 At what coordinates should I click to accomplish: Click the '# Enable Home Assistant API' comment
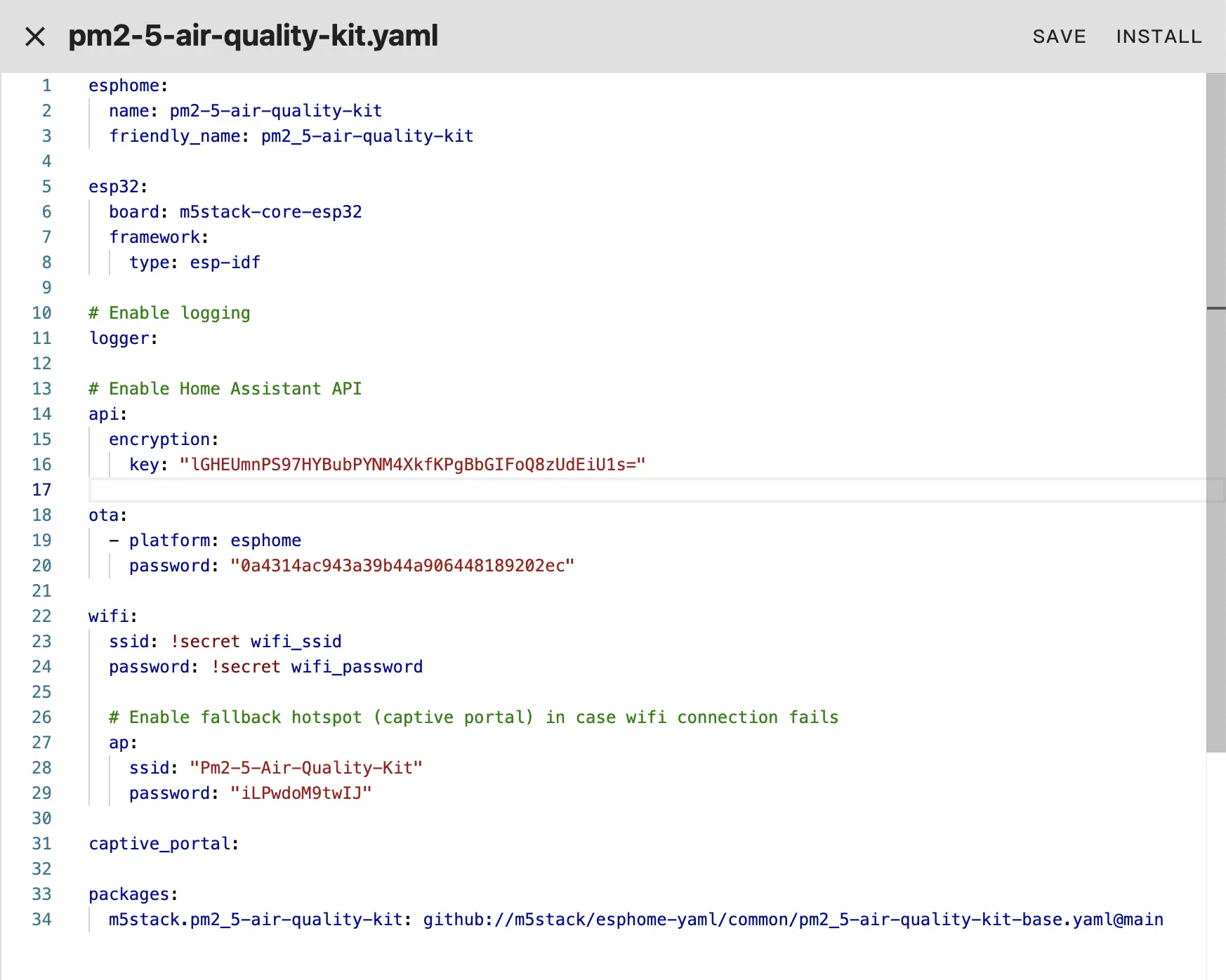(x=225, y=389)
